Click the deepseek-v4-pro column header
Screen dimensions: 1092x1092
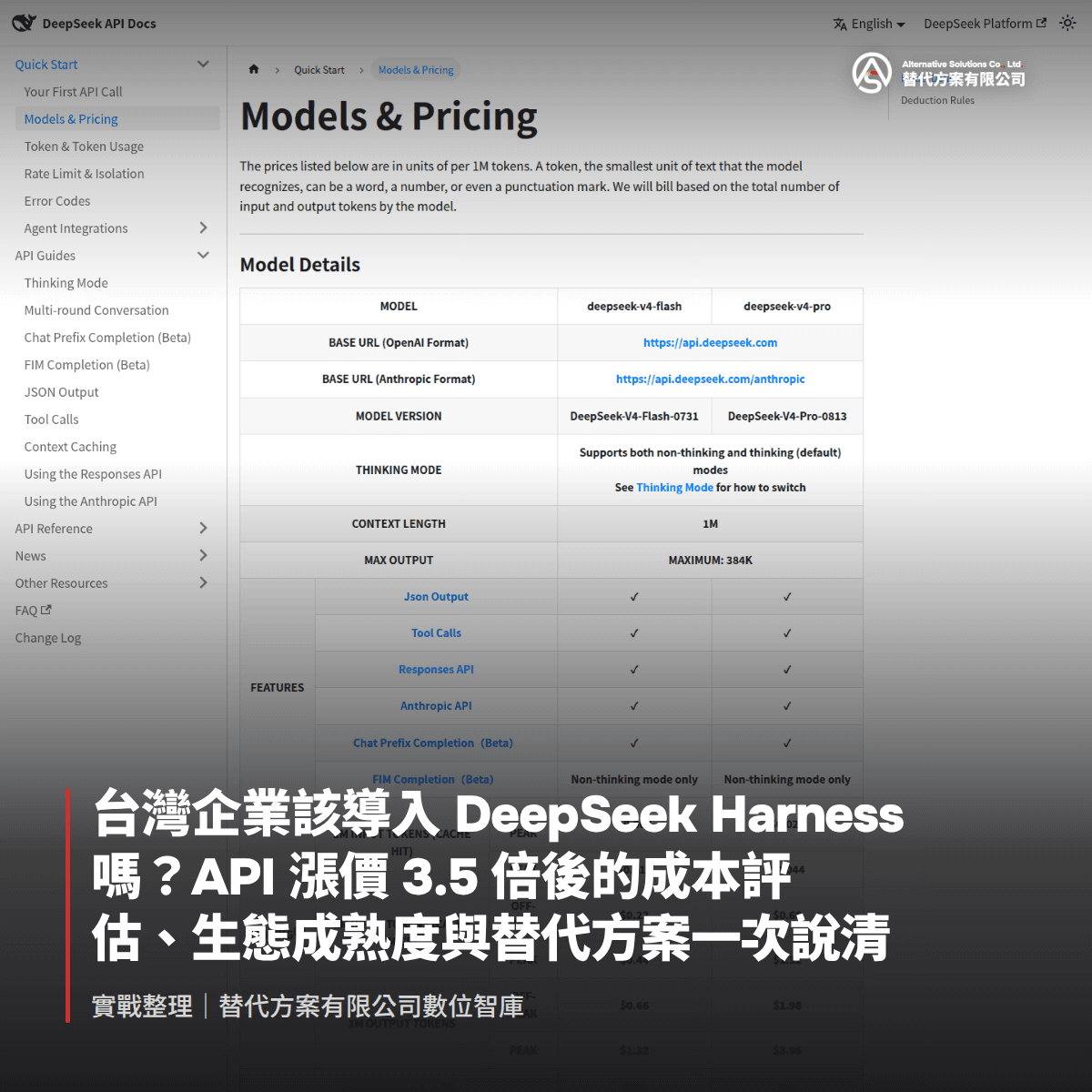pos(787,307)
